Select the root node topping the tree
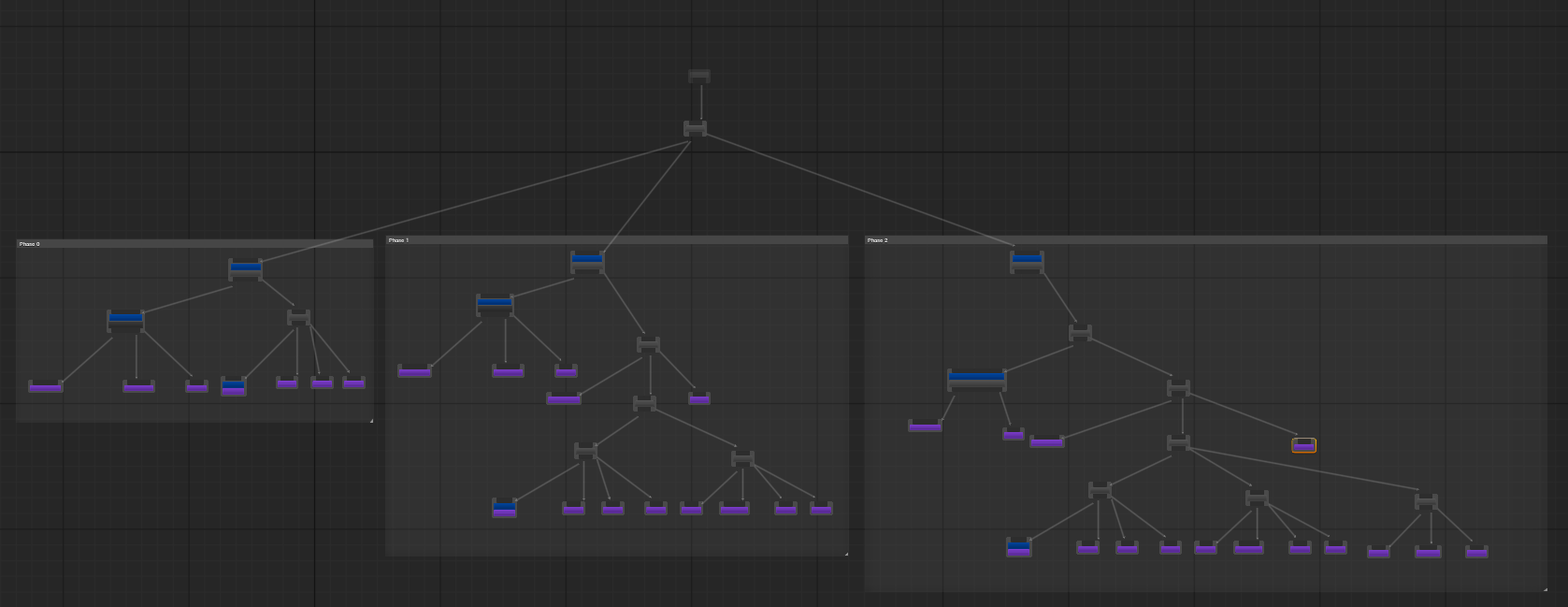The image size is (1568, 607). click(x=698, y=77)
